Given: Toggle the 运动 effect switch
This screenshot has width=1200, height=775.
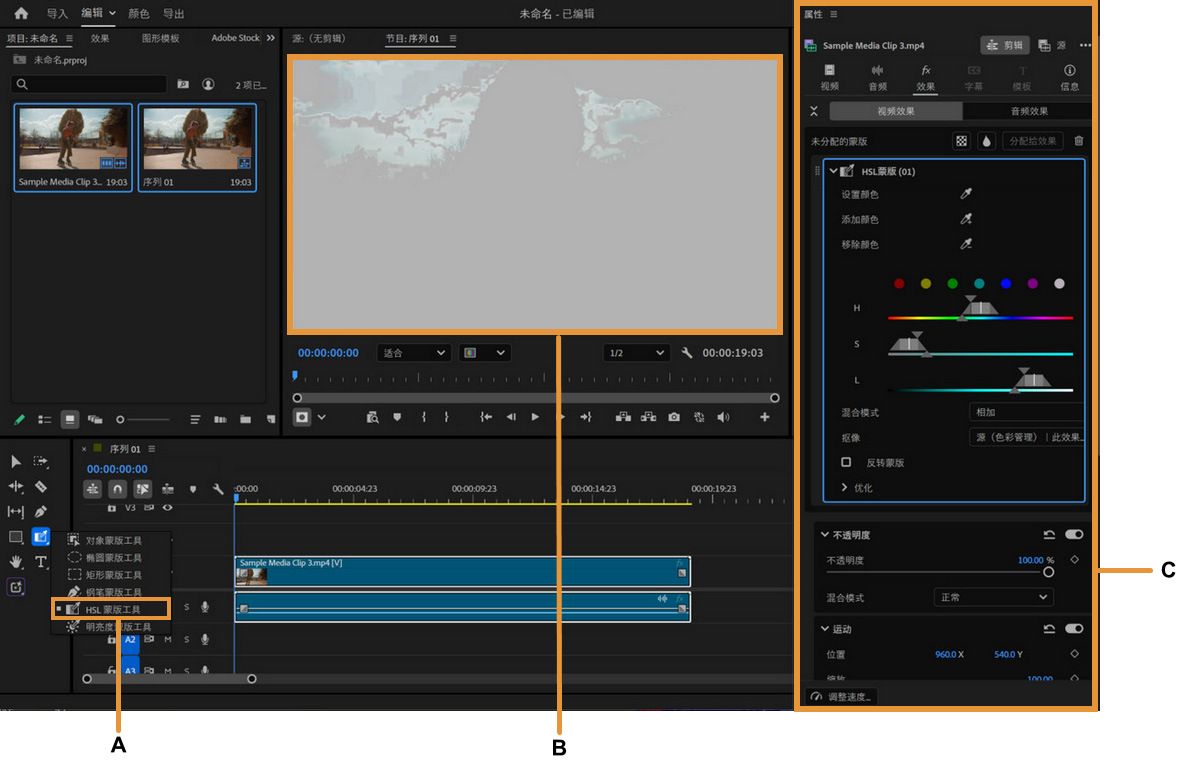Looking at the screenshot, I should (x=1074, y=629).
